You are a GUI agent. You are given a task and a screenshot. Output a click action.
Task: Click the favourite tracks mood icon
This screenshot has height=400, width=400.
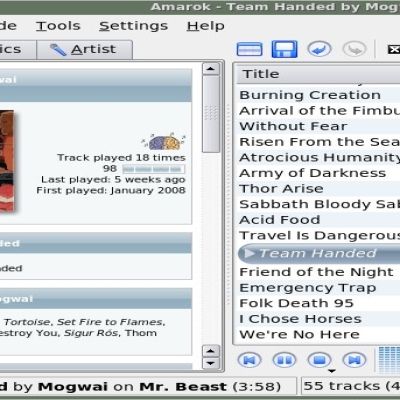(x=164, y=141)
